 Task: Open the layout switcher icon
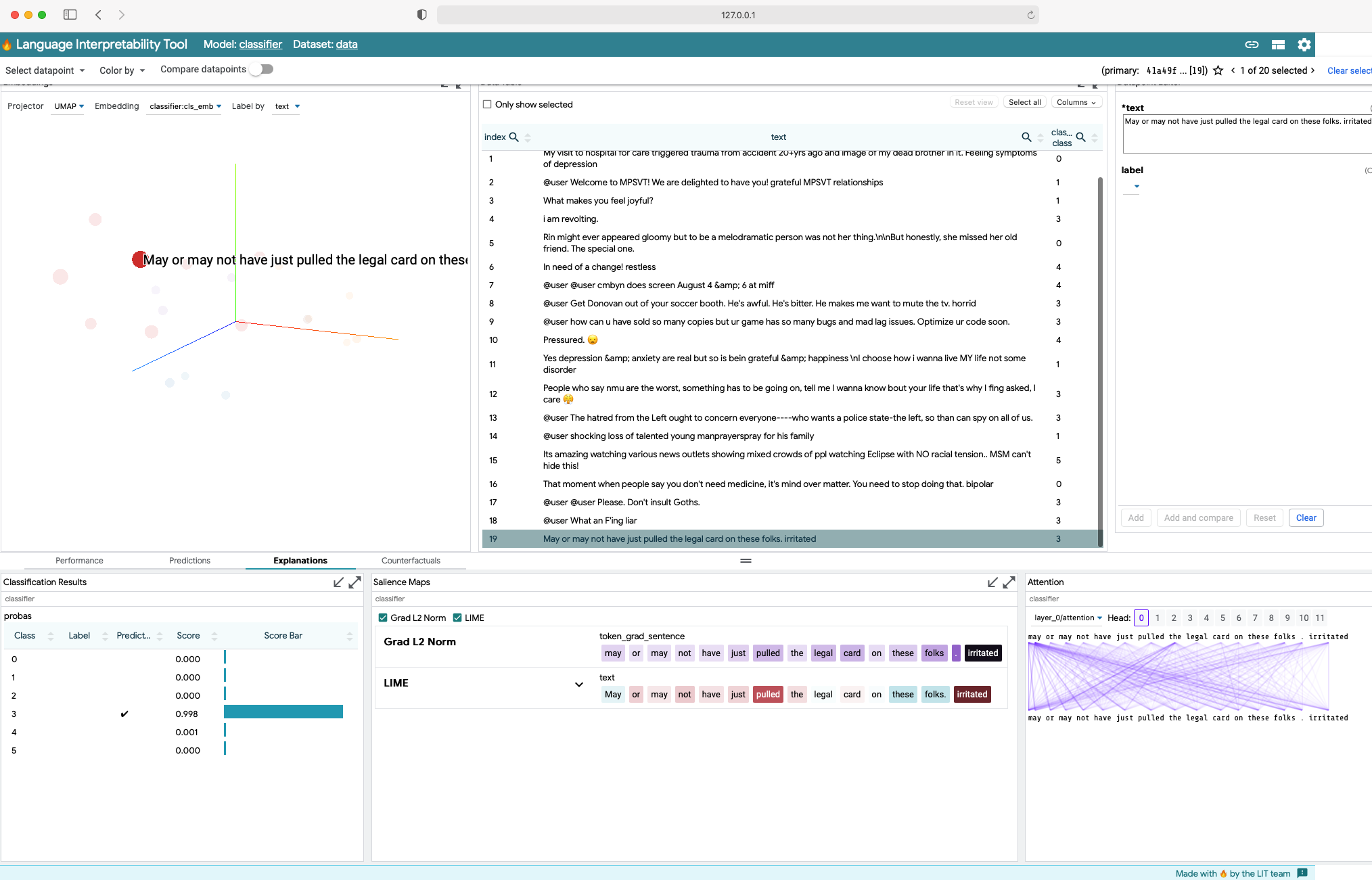click(1278, 45)
